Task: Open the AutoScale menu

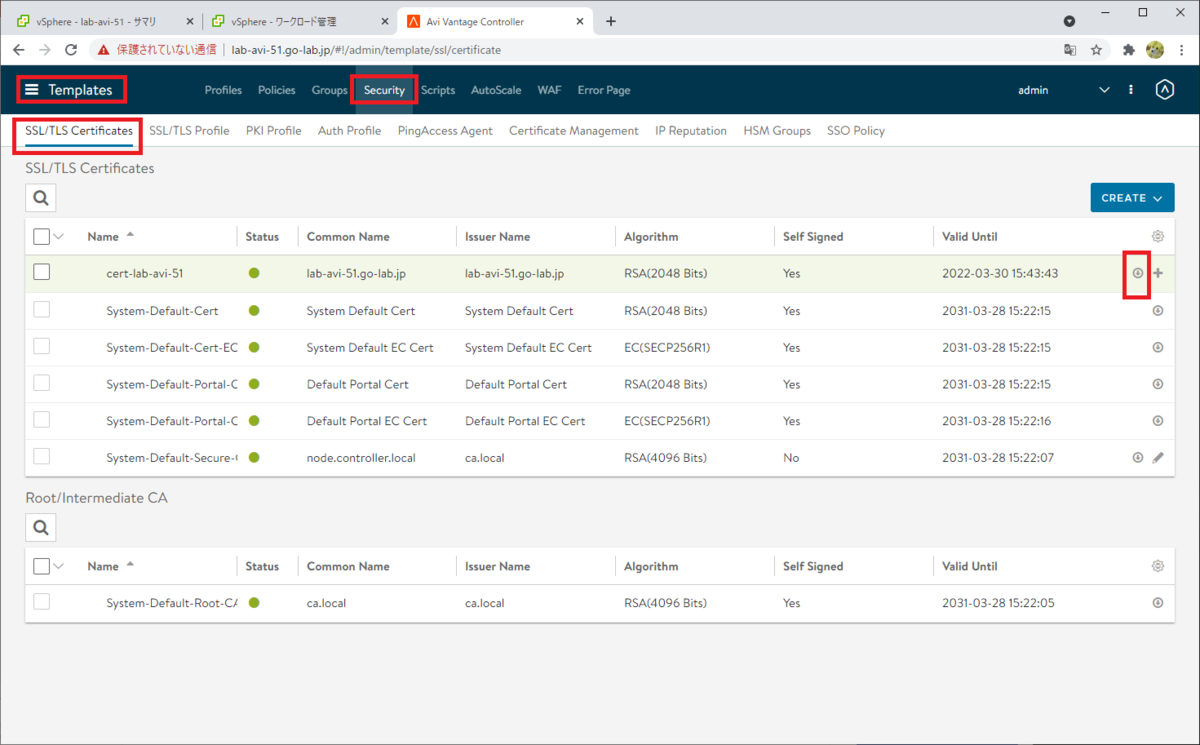Action: 496,90
